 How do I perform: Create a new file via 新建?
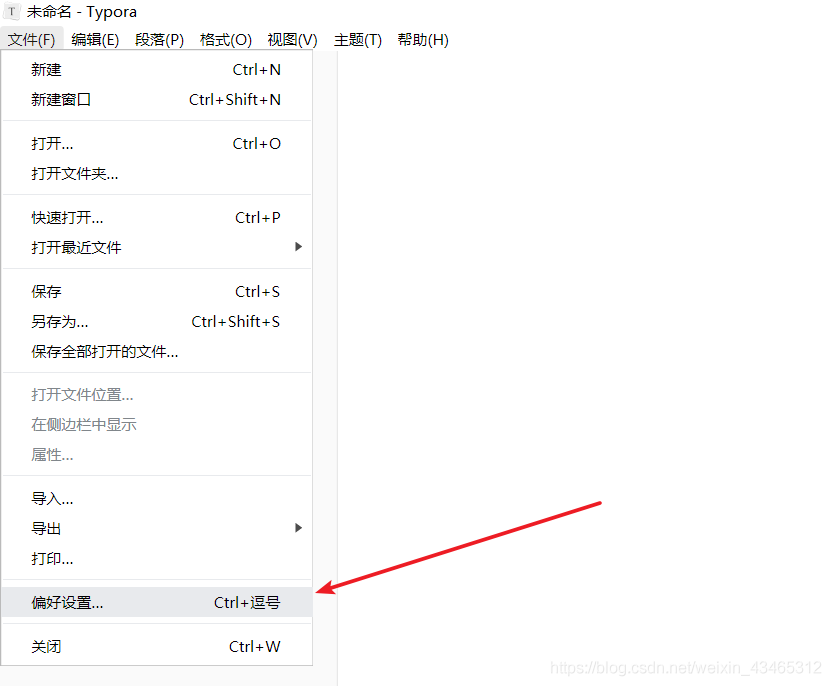click(x=46, y=70)
